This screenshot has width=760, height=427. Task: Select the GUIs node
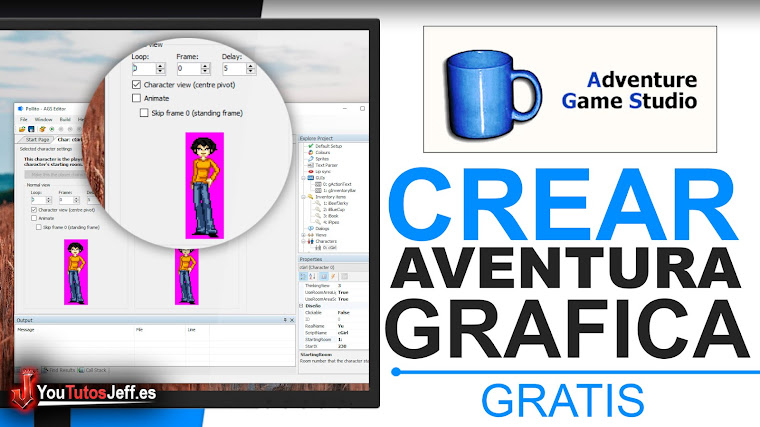(320, 178)
